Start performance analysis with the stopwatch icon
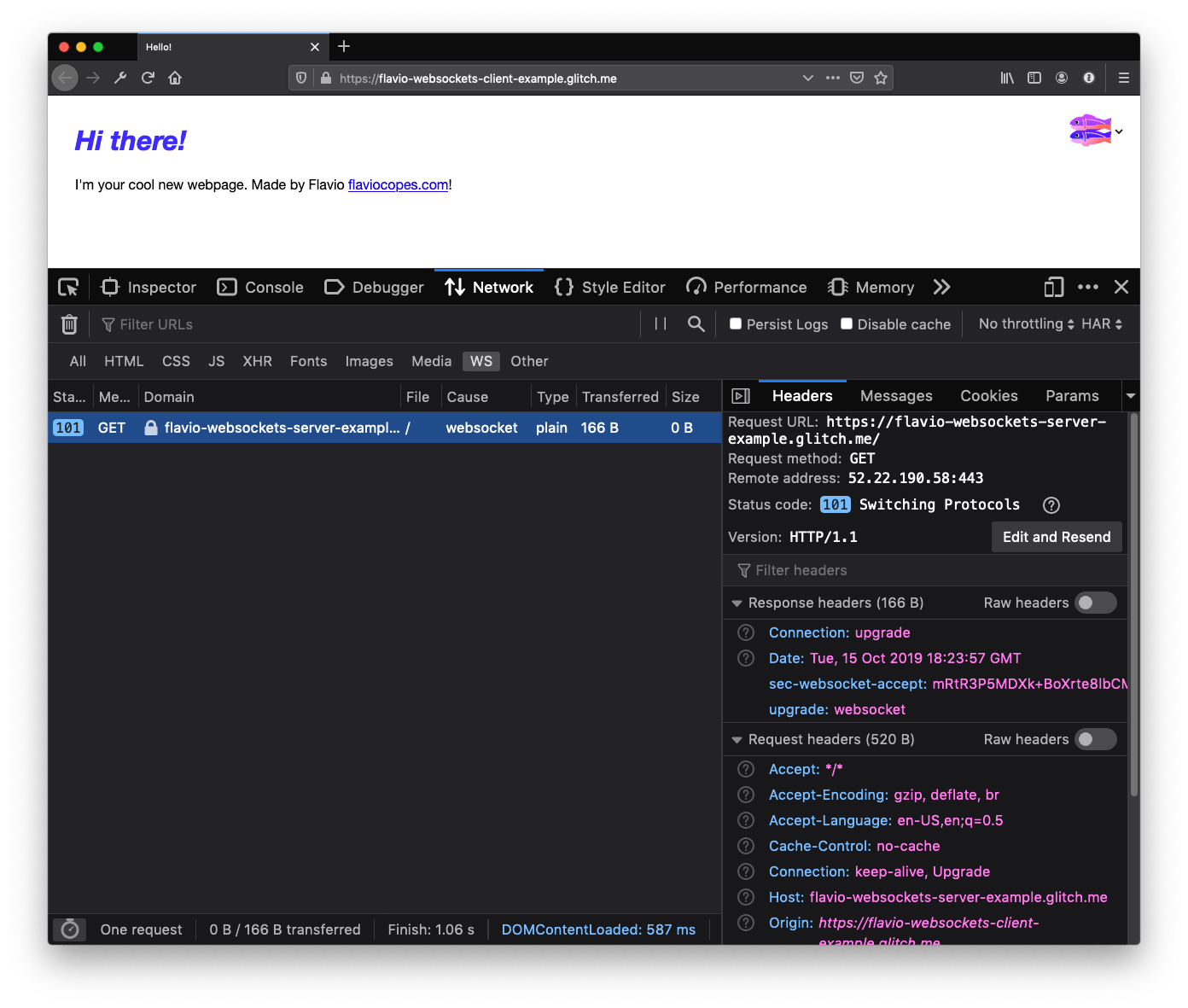Screen dimensions: 1188x1008 tap(69, 929)
